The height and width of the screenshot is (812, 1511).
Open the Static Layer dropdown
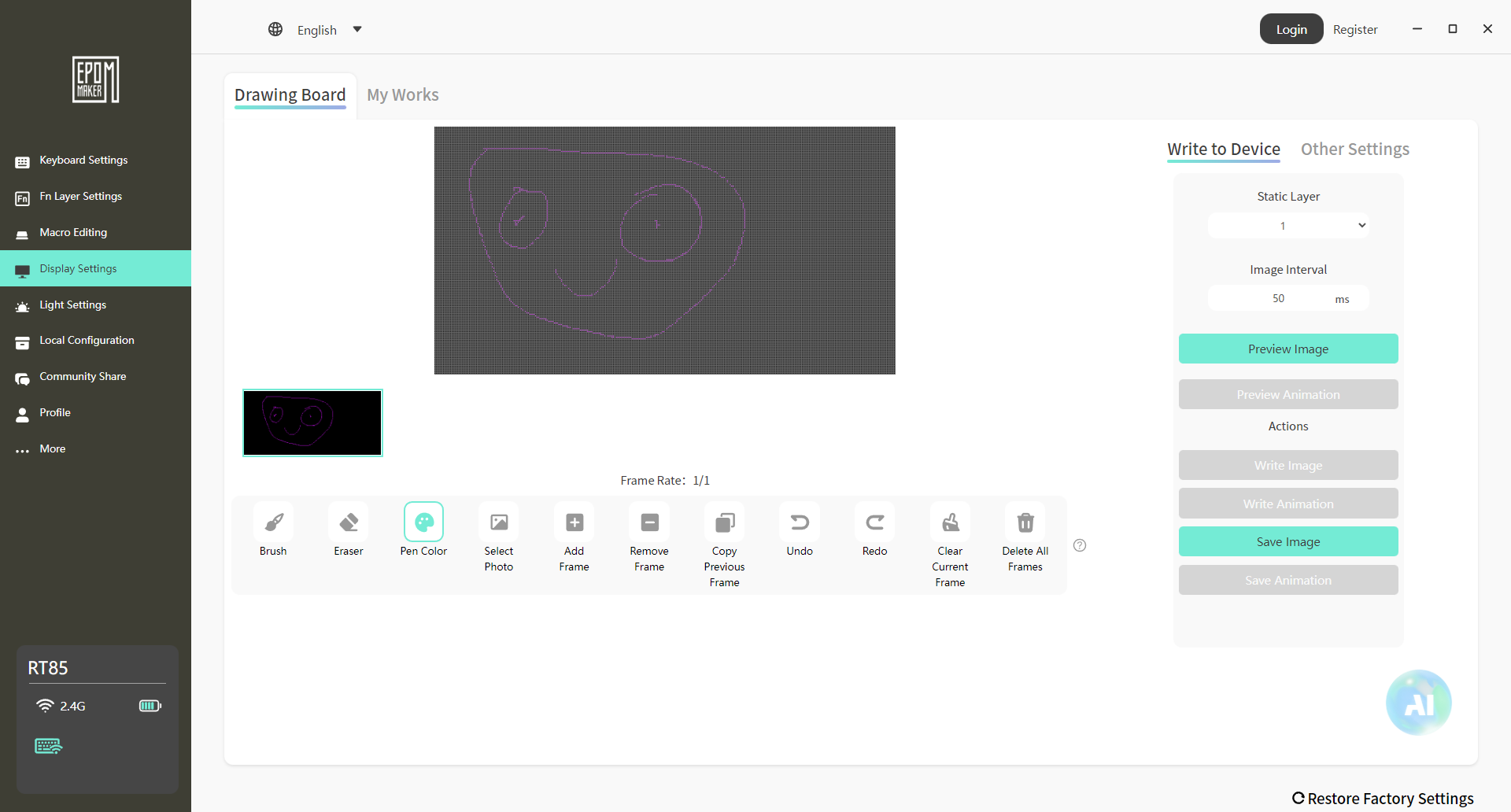pyautogui.click(x=1288, y=226)
